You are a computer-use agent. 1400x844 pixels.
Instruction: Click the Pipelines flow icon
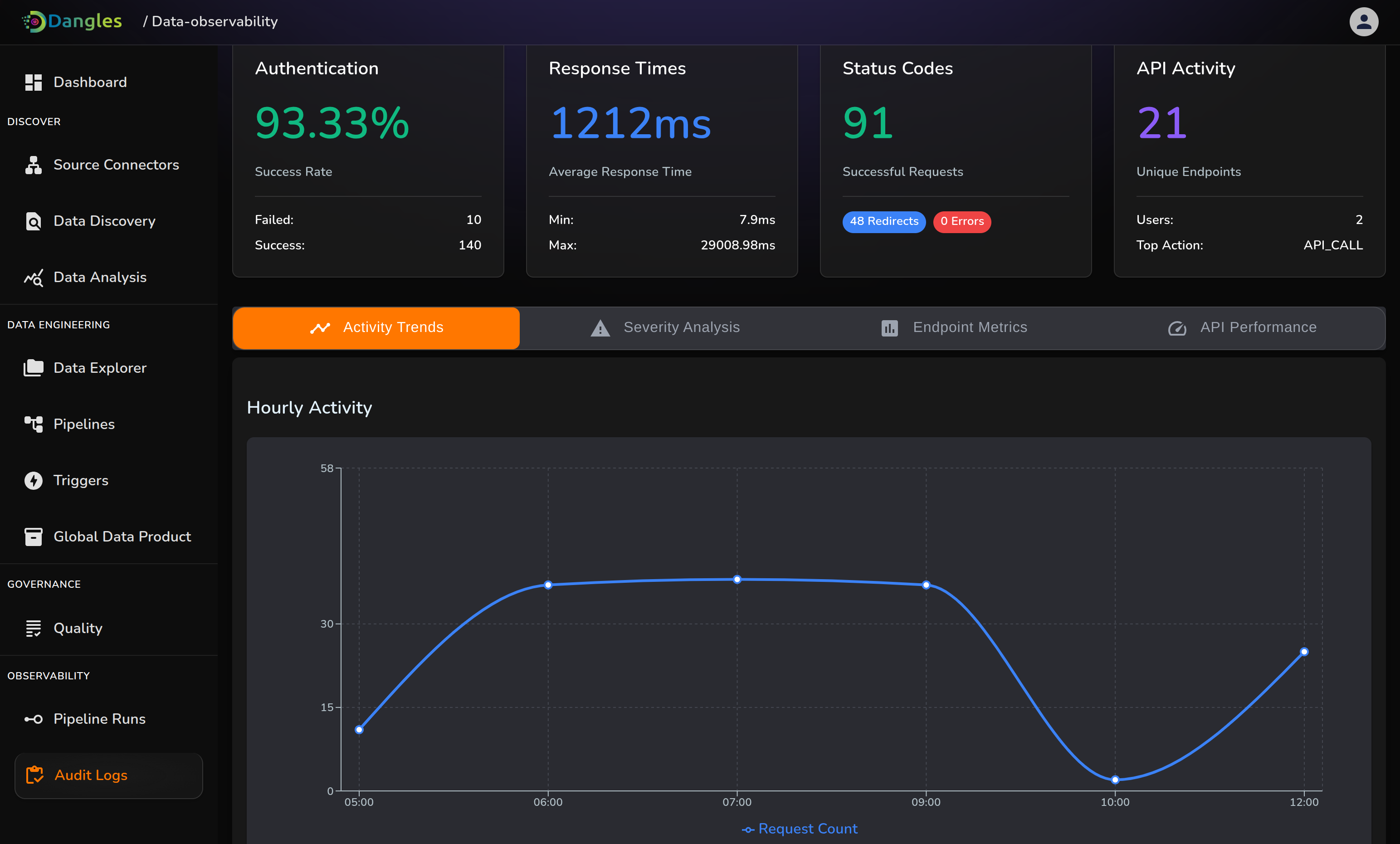[x=33, y=424]
